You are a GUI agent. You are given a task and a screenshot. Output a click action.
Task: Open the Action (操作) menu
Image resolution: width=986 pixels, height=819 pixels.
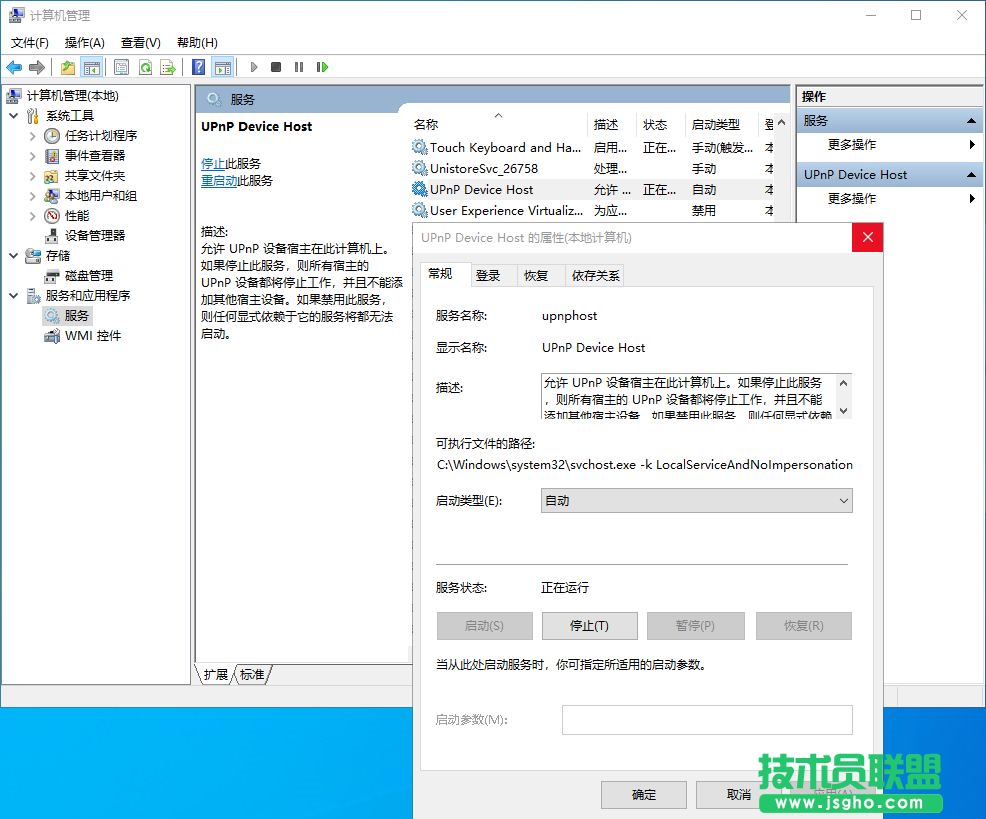[x=84, y=42]
